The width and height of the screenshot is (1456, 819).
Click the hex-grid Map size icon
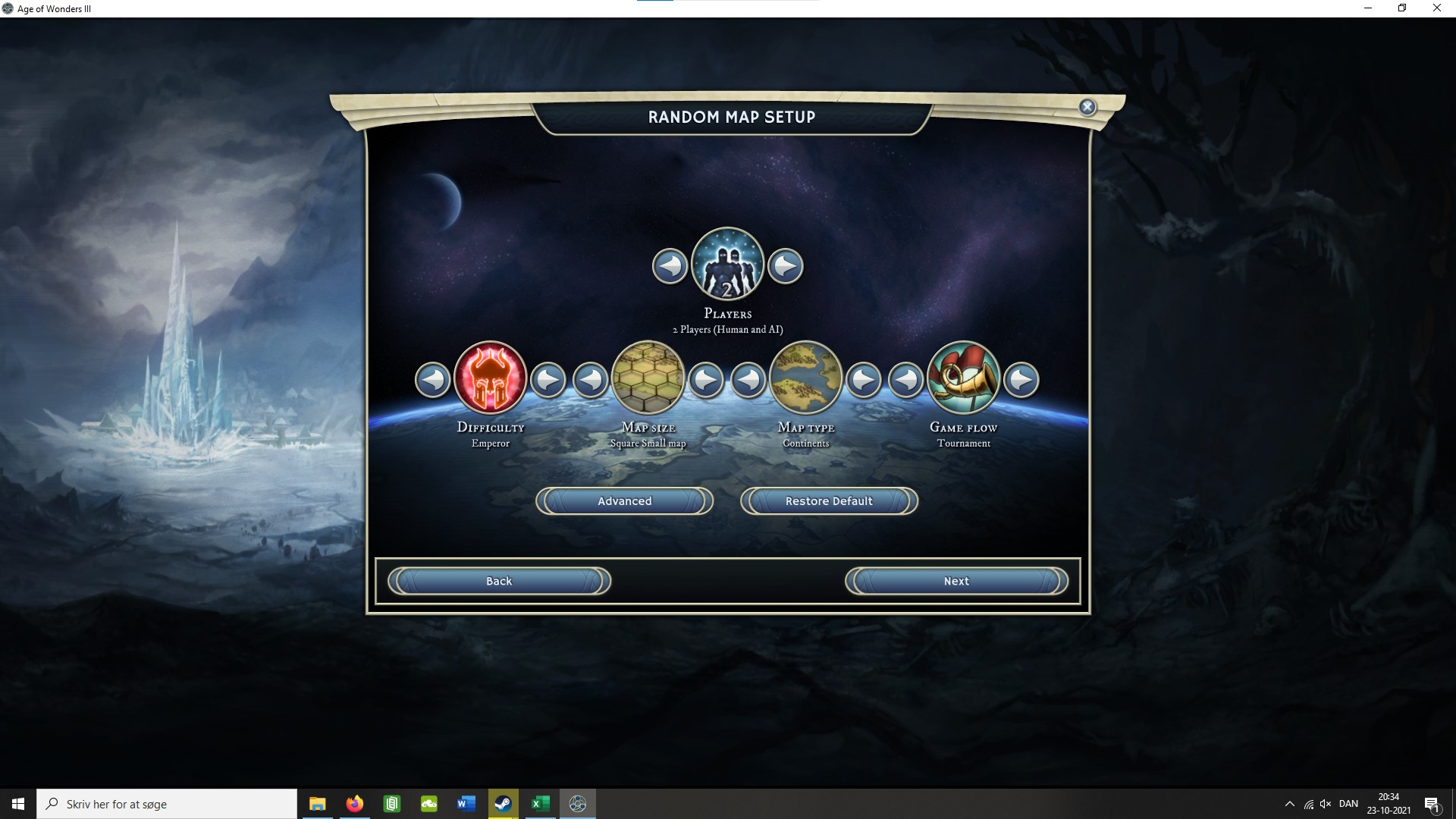(x=648, y=378)
